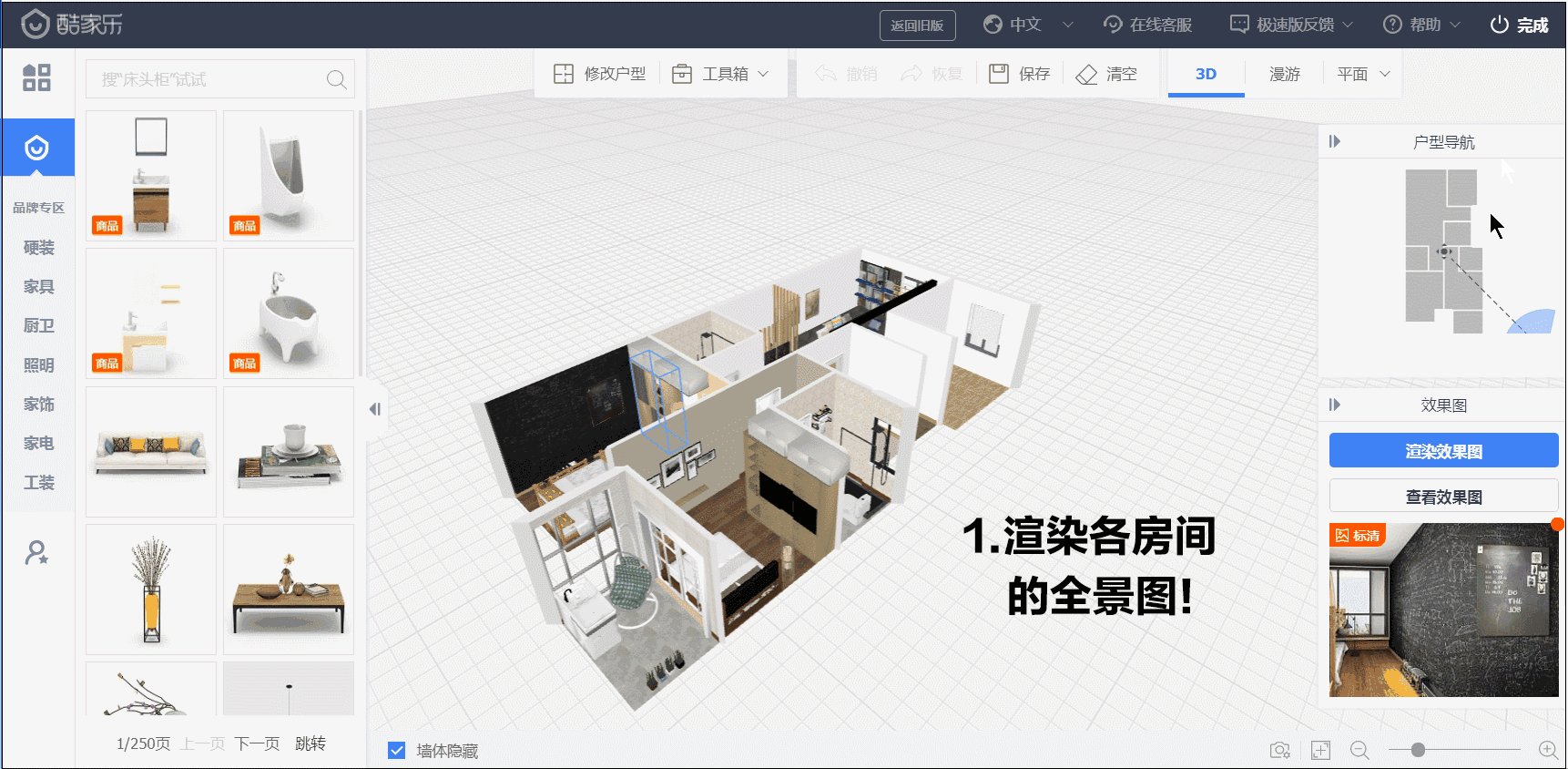The image size is (1568, 769).
Task: Click the zoom in magnifier icon
Action: pyautogui.click(x=1547, y=750)
